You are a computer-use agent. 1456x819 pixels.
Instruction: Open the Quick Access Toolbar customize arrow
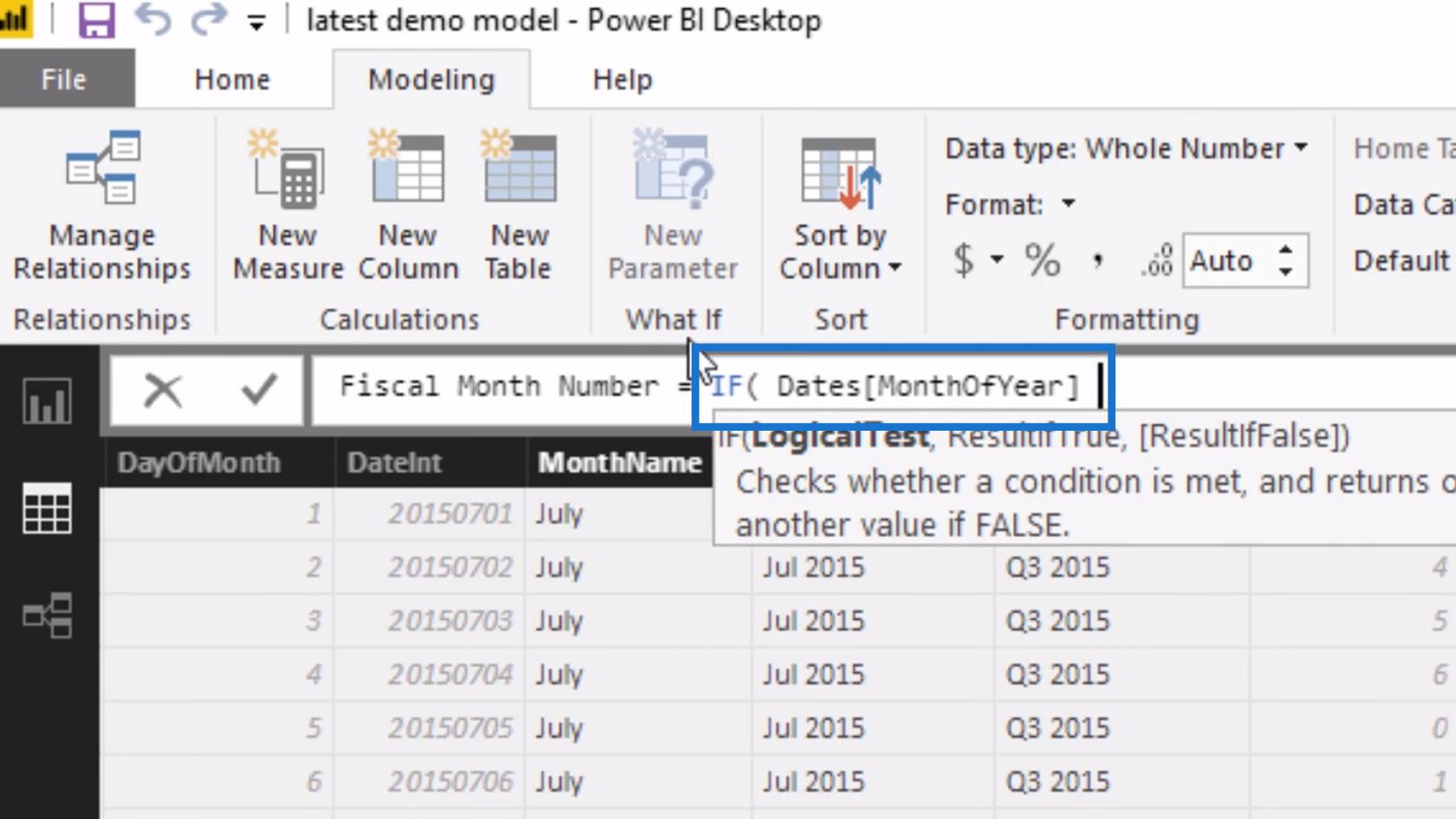click(256, 23)
